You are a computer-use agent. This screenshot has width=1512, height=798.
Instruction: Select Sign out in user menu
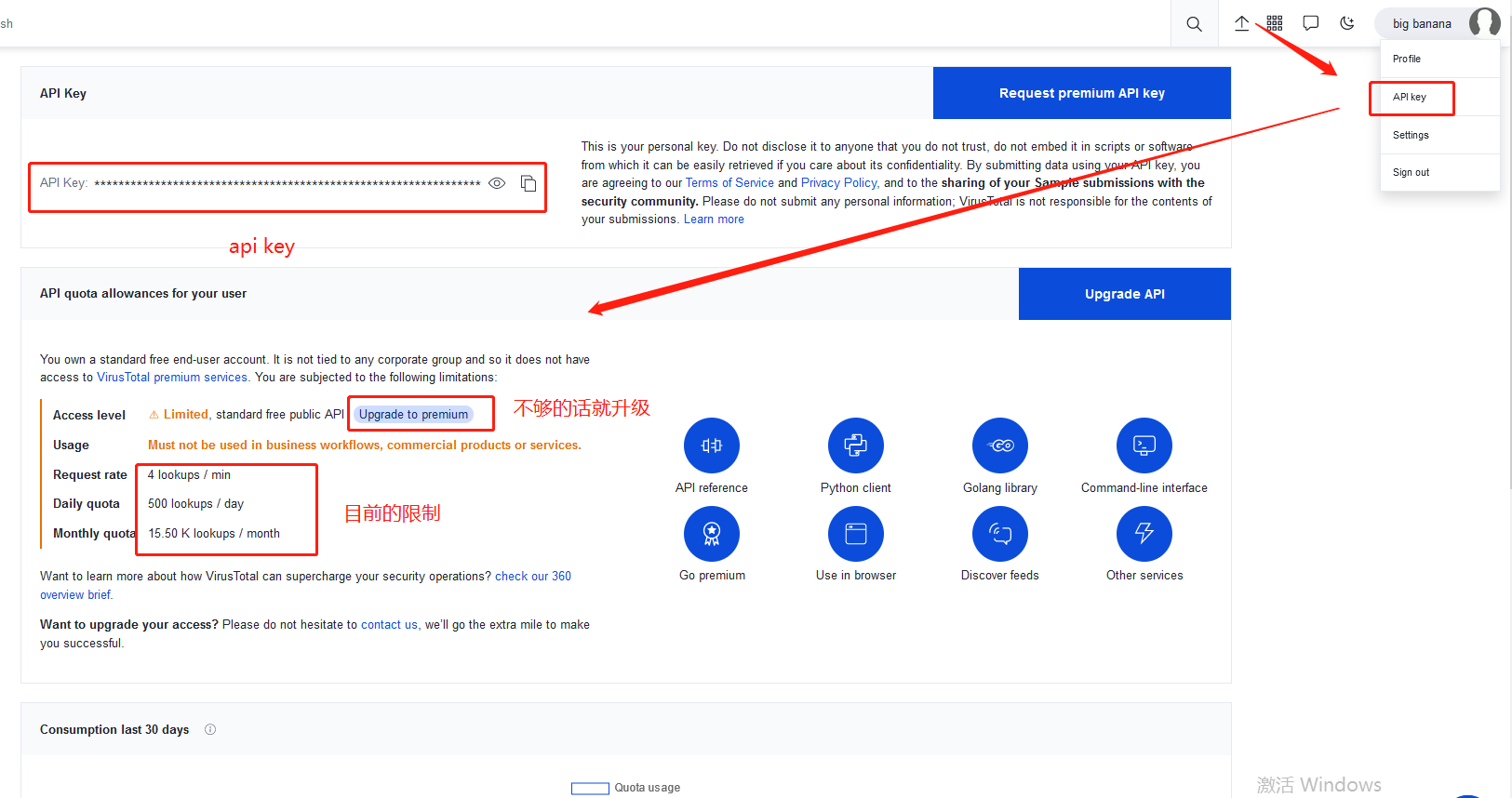pyautogui.click(x=1411, y=172)
